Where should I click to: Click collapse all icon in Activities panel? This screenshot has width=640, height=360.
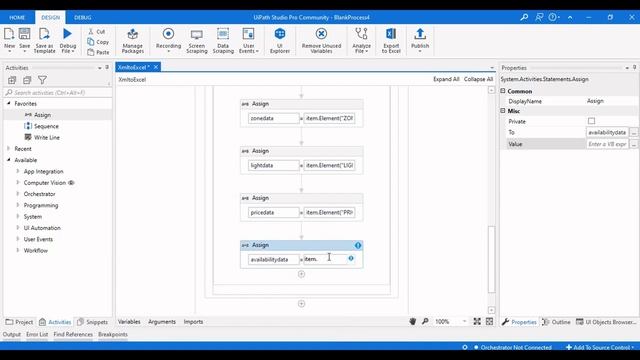click(27, 80)
